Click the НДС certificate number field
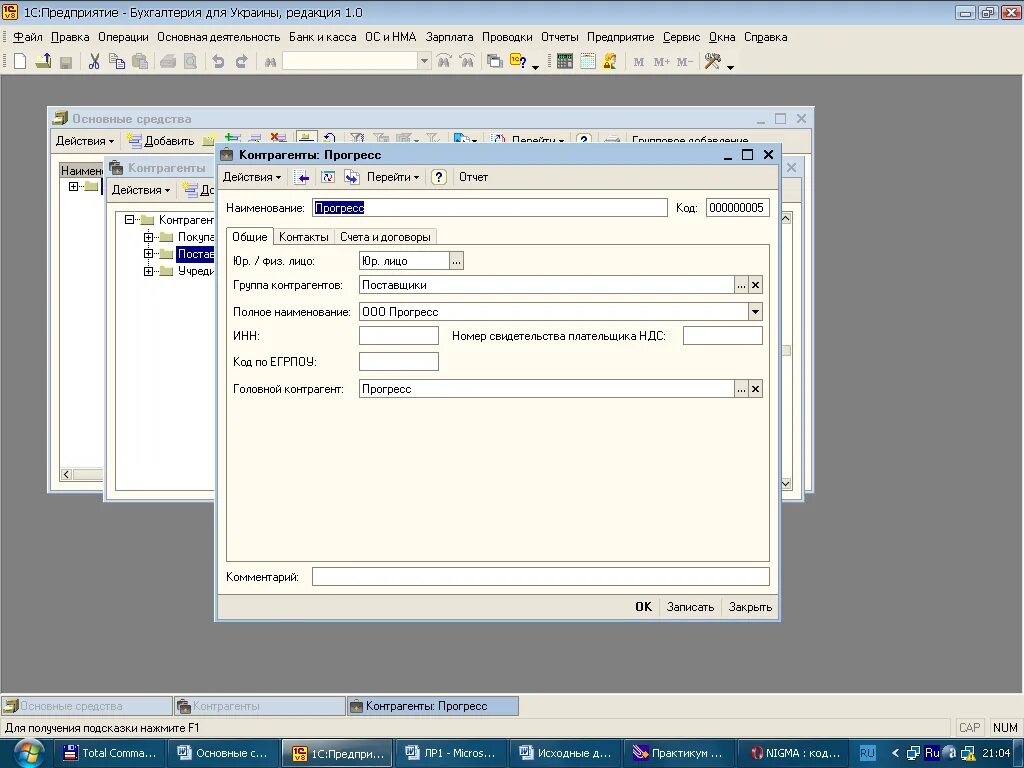 pos(723,336)
